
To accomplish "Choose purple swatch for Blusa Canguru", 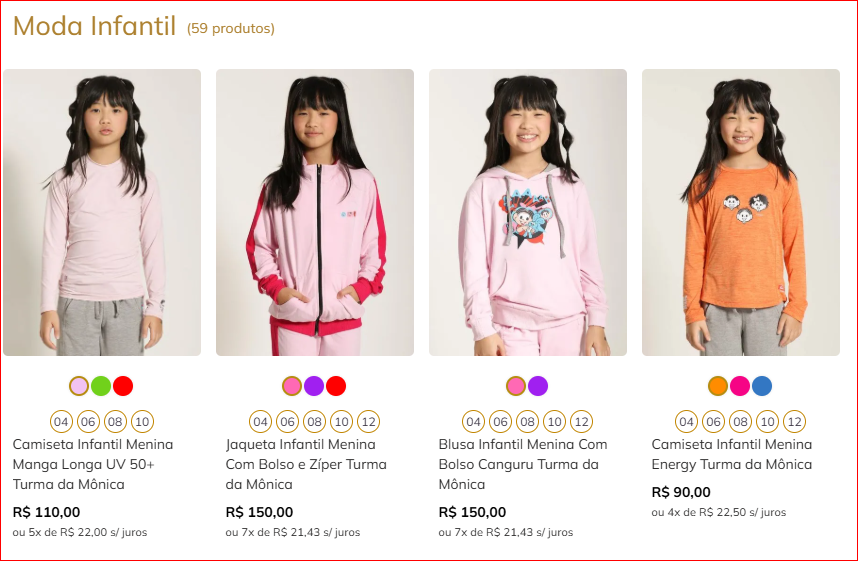I will click(538, 386).
